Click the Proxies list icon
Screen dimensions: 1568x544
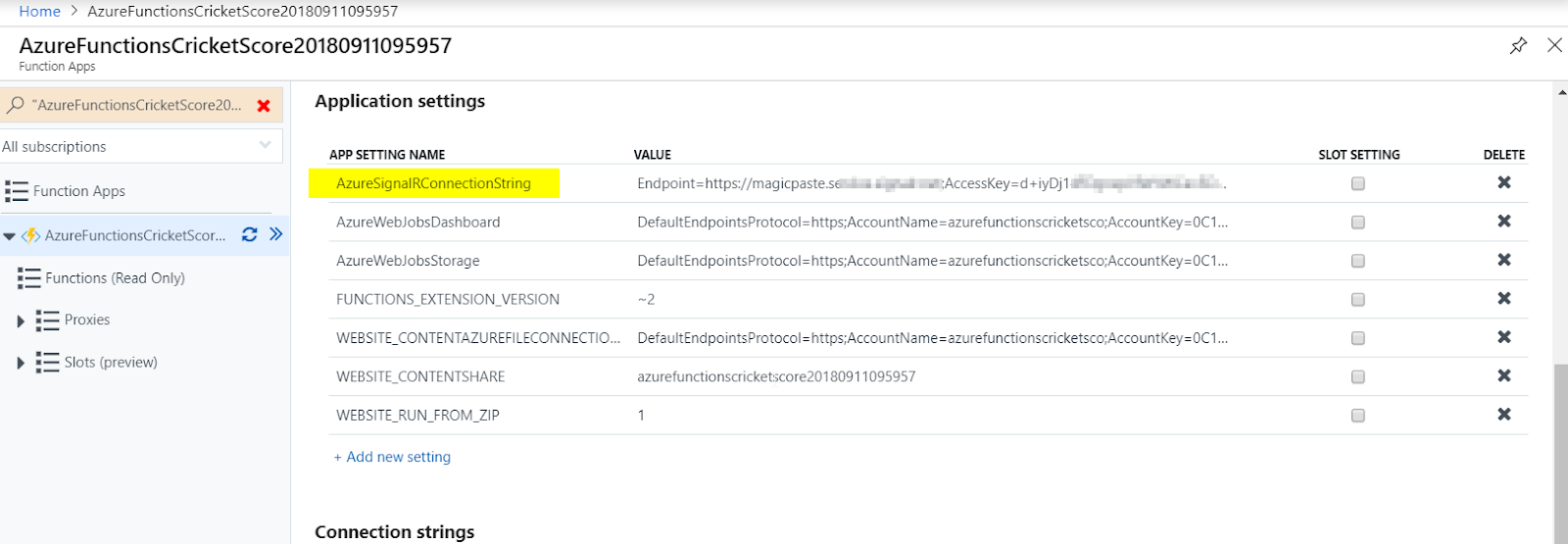(48, 321)
